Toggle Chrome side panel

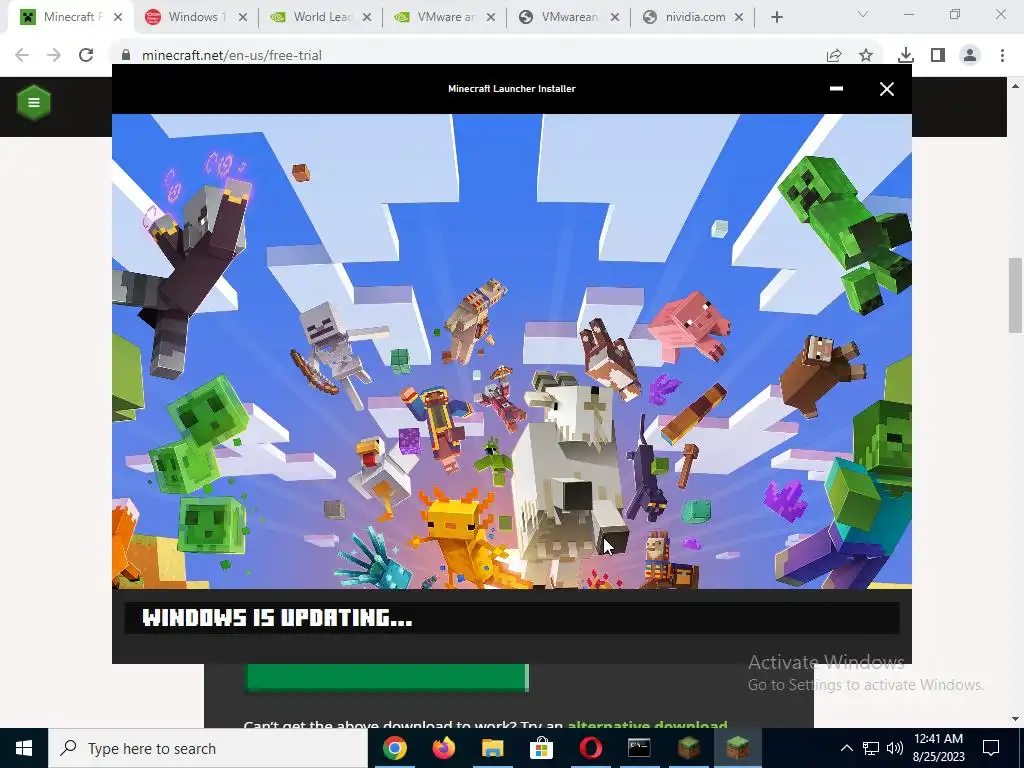[x=938, y=55]
